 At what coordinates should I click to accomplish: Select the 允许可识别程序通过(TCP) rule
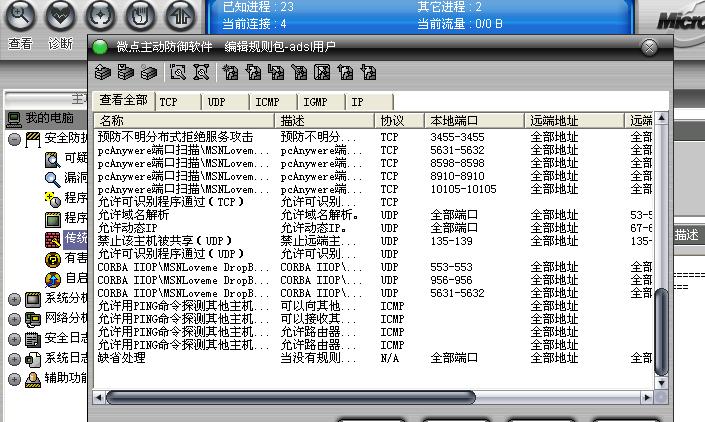coord(373,202)
